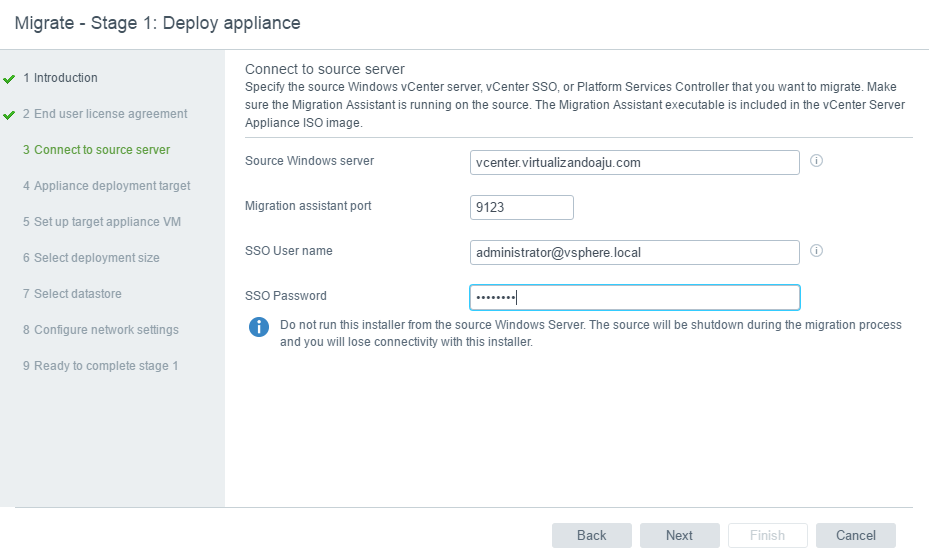Focus the Source Windows server field

634,162
